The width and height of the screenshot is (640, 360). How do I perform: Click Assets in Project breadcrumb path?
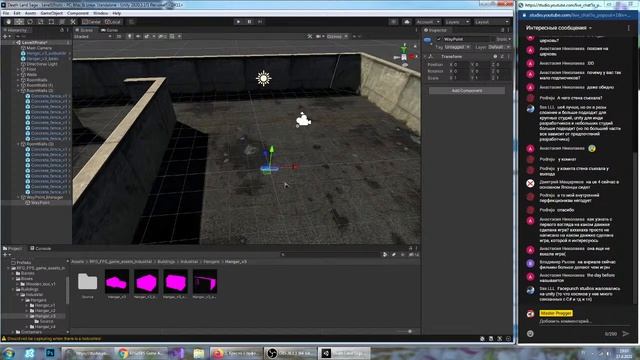pyautogui.click(x=78, y=262)
